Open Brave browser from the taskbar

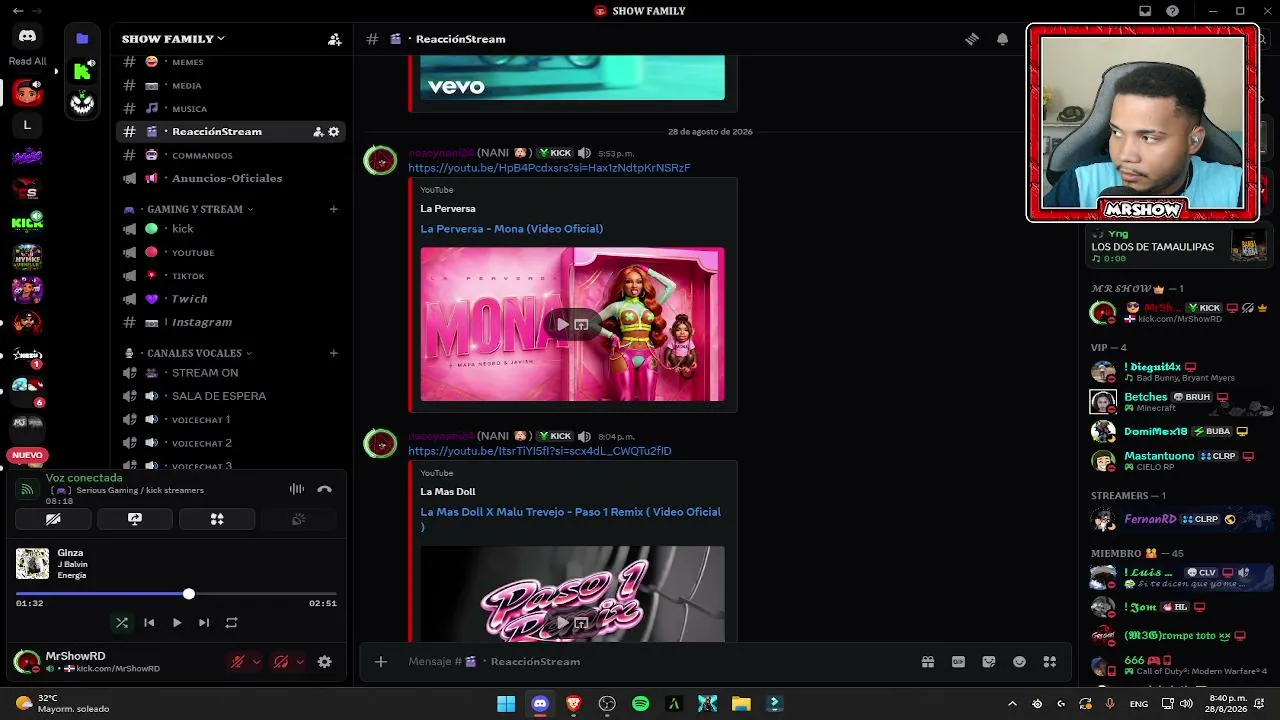[x=573, y=704]
